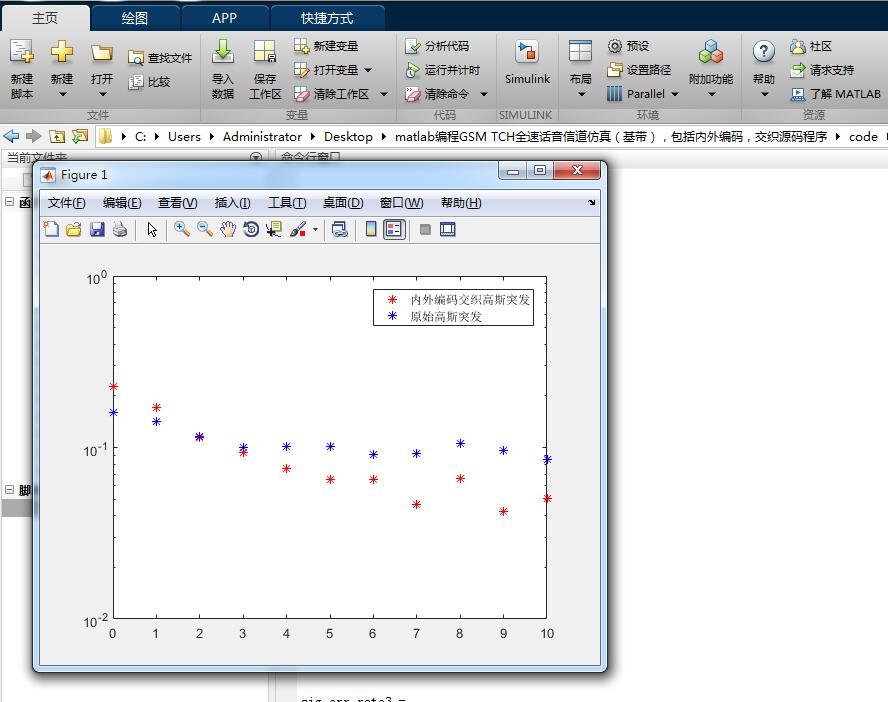The width and height of the screenshot is (888, 702).
Task: Open the 插入(I) menu in Figure 1
Action: click(x=232, y=203)
